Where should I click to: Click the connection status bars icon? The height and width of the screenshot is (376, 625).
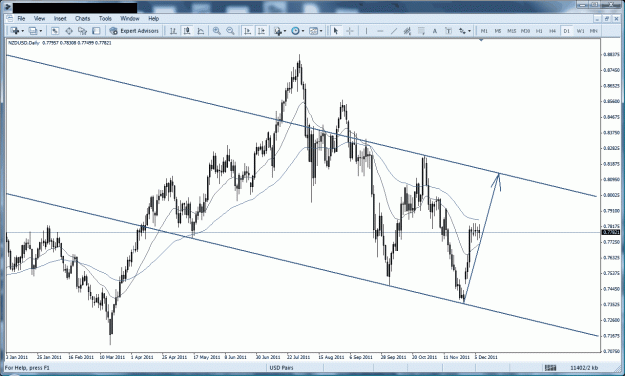point(550,368)
